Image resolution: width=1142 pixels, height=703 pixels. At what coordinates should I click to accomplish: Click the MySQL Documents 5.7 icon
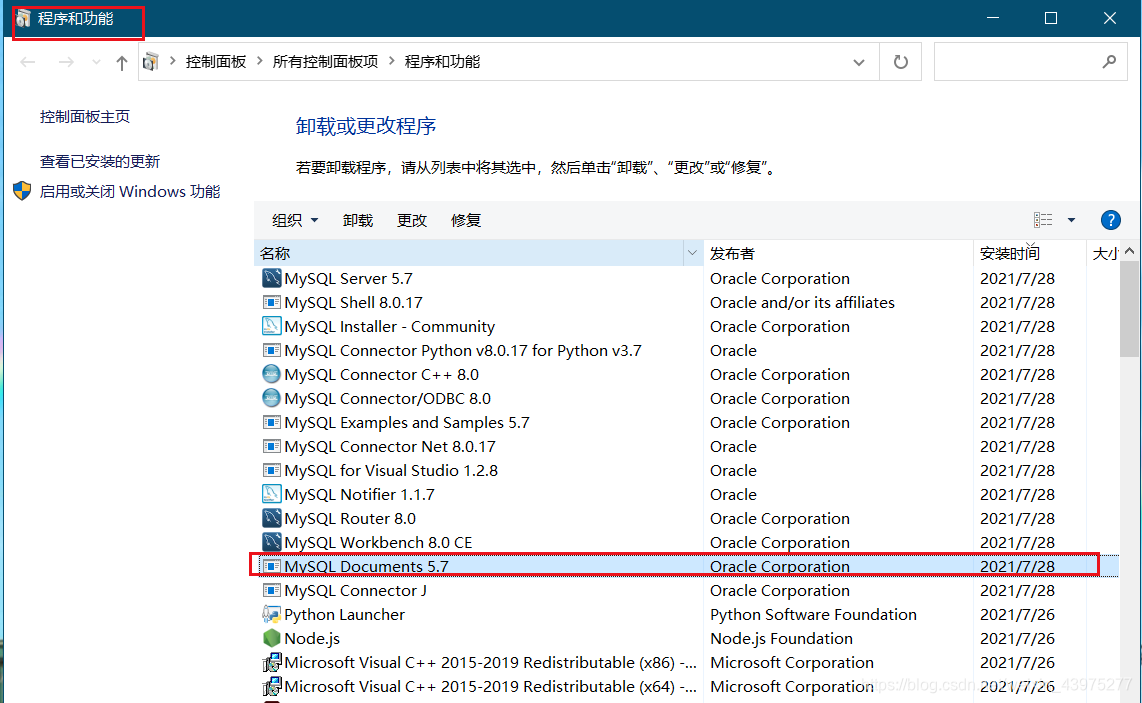click(271, 566)
